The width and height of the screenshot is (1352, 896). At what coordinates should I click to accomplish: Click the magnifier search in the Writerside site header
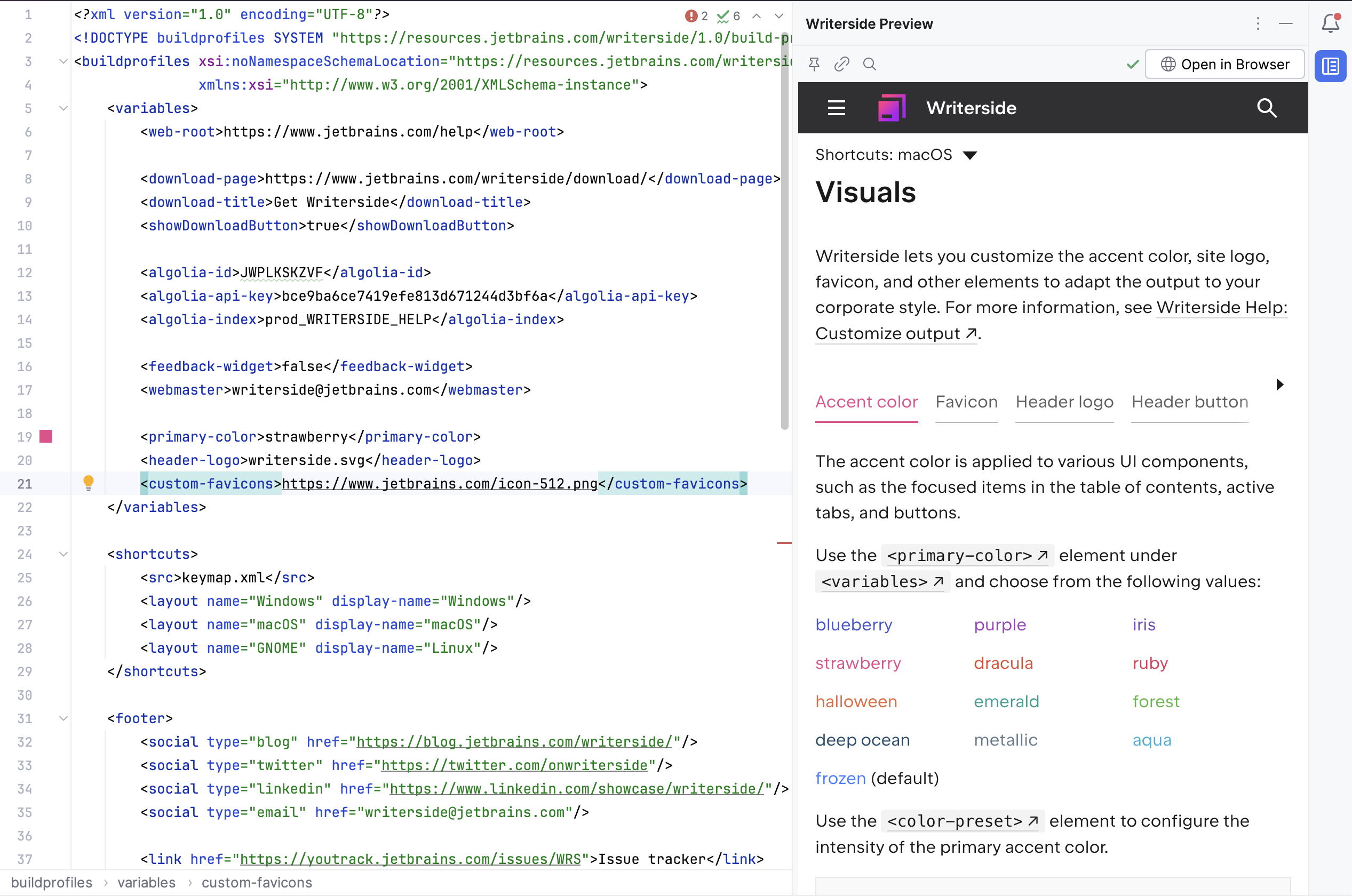click(x=1267, y=108)
